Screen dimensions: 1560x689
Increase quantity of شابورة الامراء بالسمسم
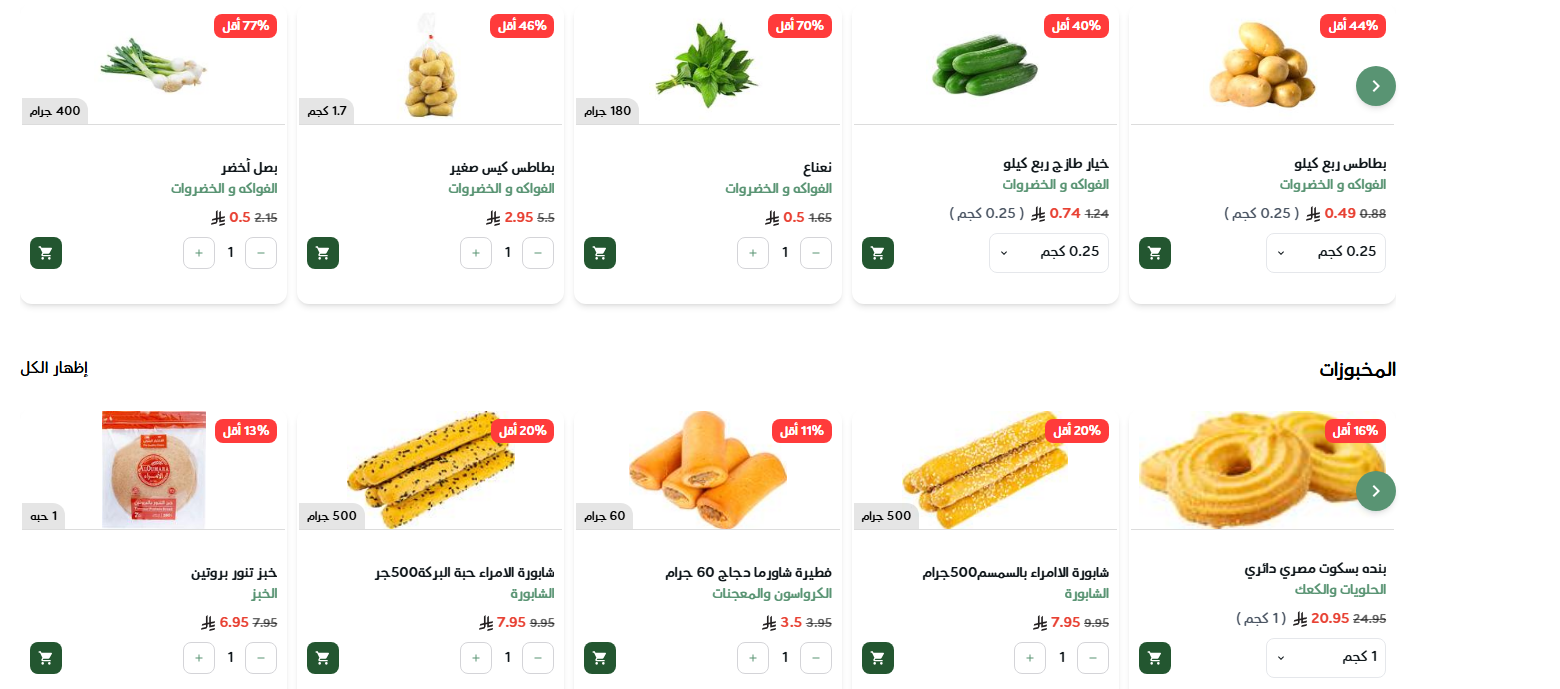pyautogui.click(x=1030, y=658)
